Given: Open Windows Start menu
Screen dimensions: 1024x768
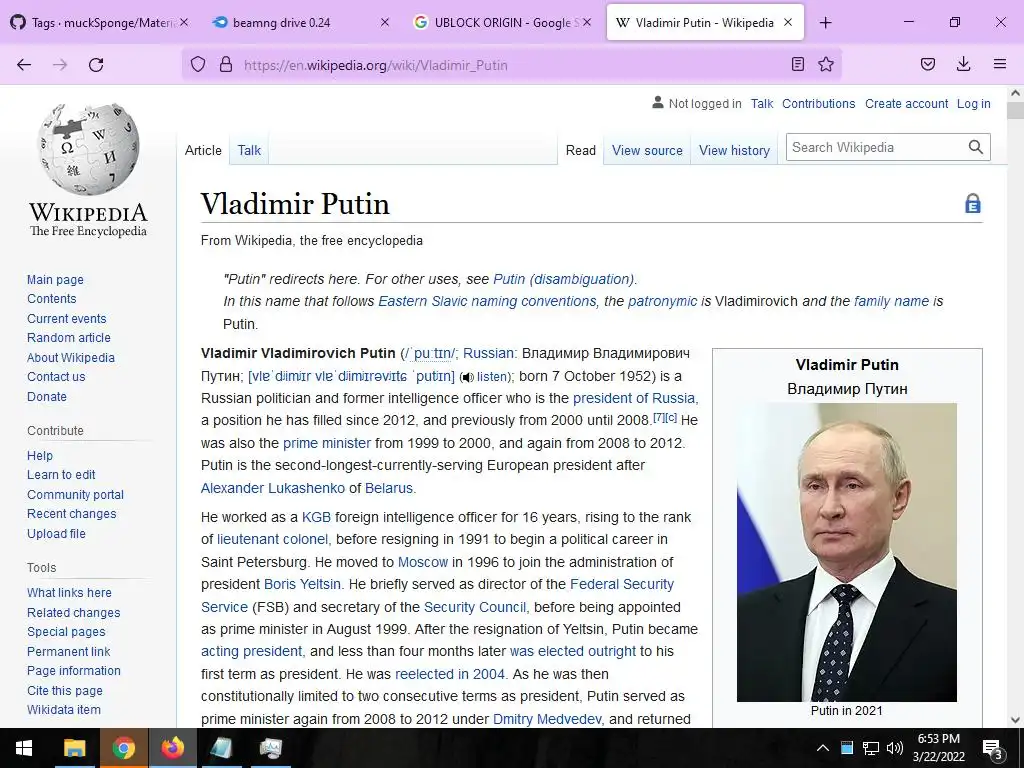Looking at the screenshot, I should coord(24,748).
